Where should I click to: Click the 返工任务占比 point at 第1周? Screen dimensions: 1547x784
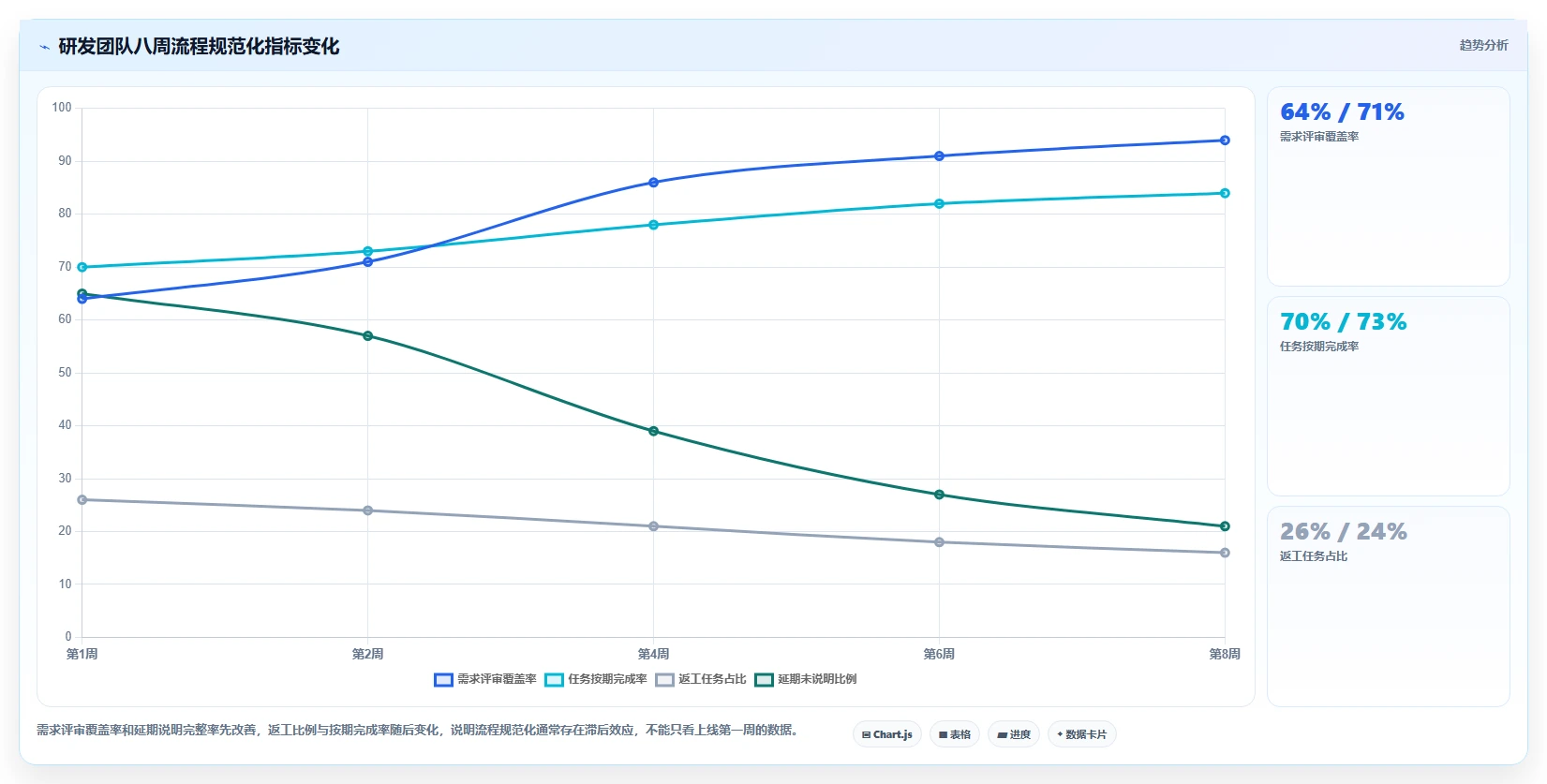tap(82, 500)
